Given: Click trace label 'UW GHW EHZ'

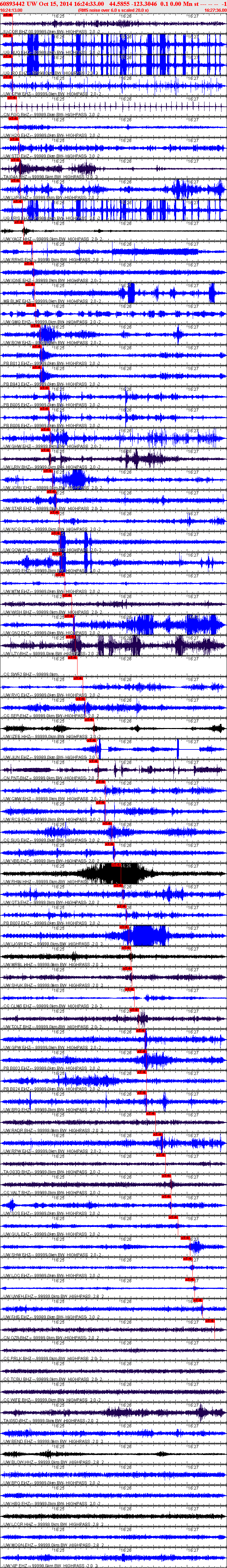Looking at the screenshot, I should pyautogui.click(x=17, y=446).
